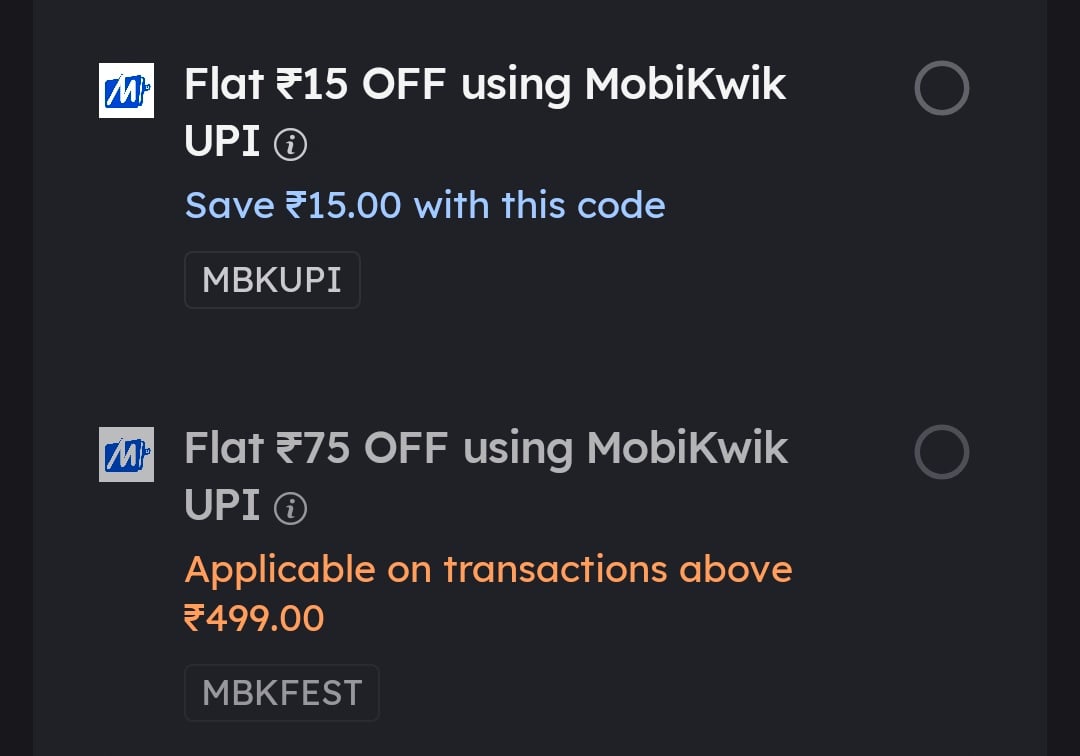Viewport: 1080px width, 756px height.
Task: Click the MobiKwik logo beside the ₹15 offer
Action: [x=126, y=90]
